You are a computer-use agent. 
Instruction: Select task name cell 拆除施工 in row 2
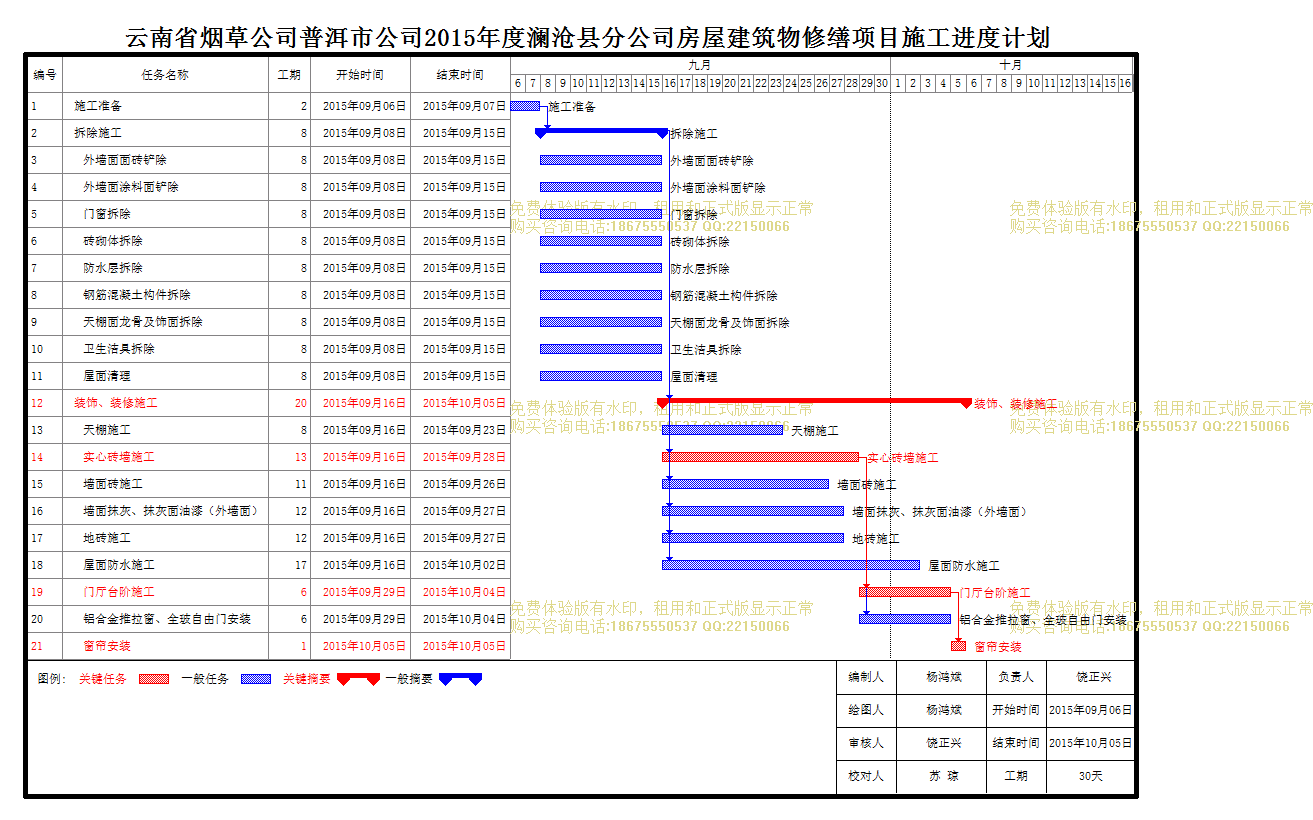(166, 132)
